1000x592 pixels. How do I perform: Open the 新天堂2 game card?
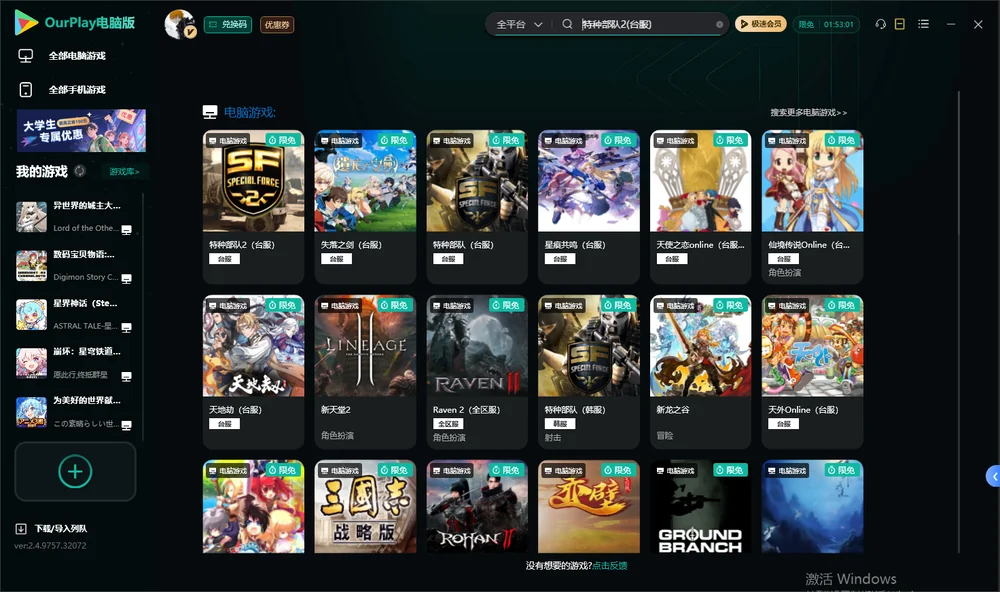[365, 372]
